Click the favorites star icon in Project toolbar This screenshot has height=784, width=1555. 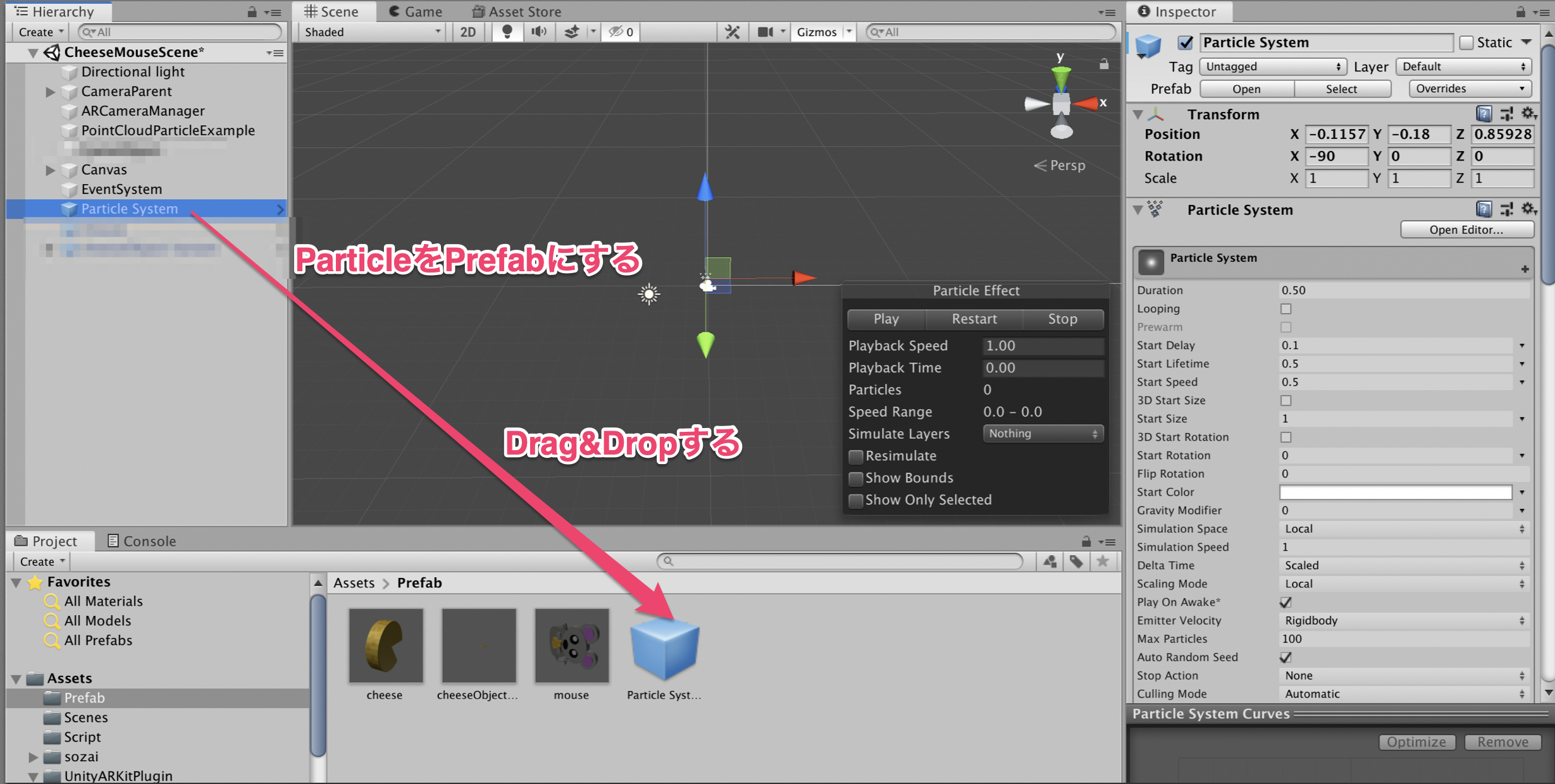(1103, 561)
